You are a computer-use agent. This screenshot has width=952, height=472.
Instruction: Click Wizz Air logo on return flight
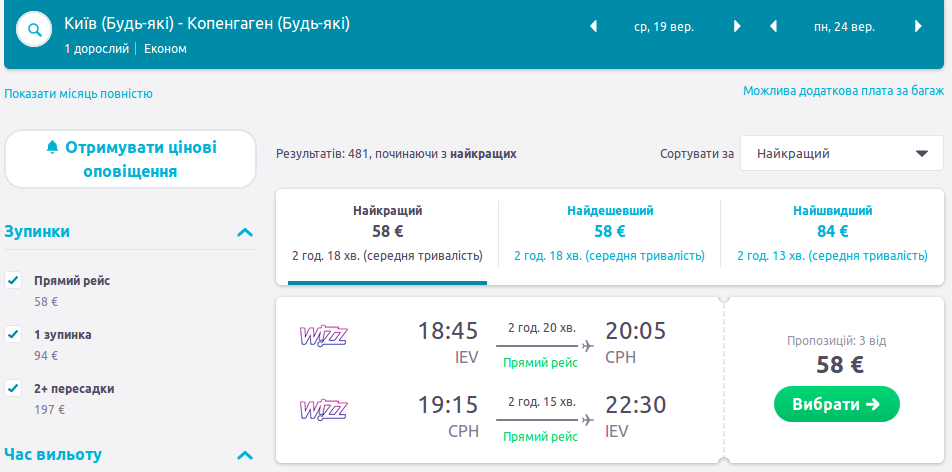click(323, 409)
